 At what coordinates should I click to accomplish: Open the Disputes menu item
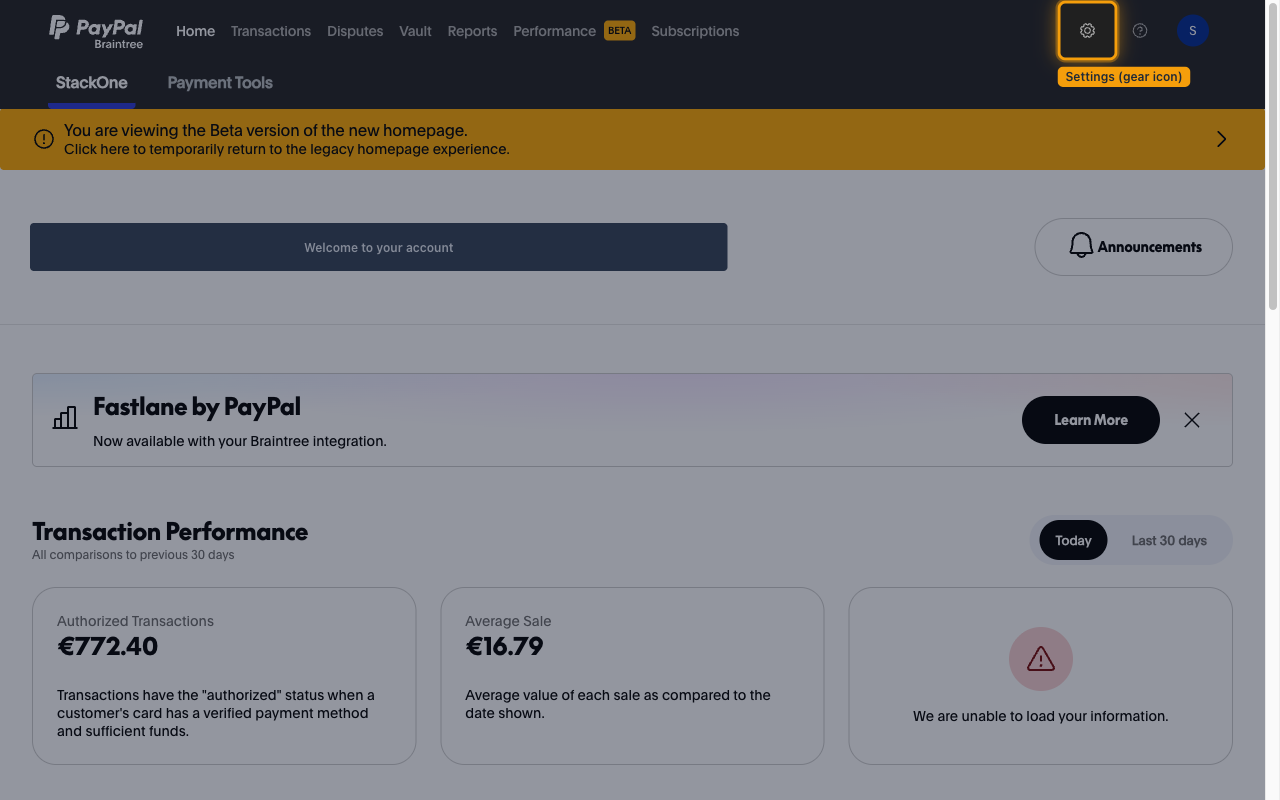(x=355, y=31)
